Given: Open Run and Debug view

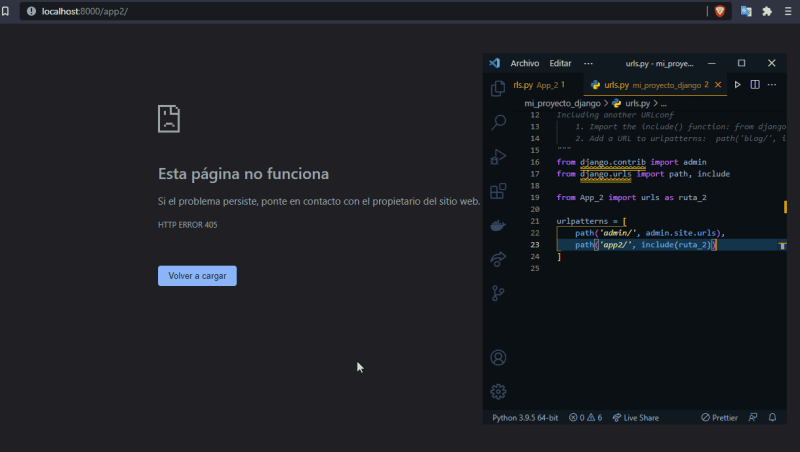Looking at the screenshot, I should coord(498,157).
